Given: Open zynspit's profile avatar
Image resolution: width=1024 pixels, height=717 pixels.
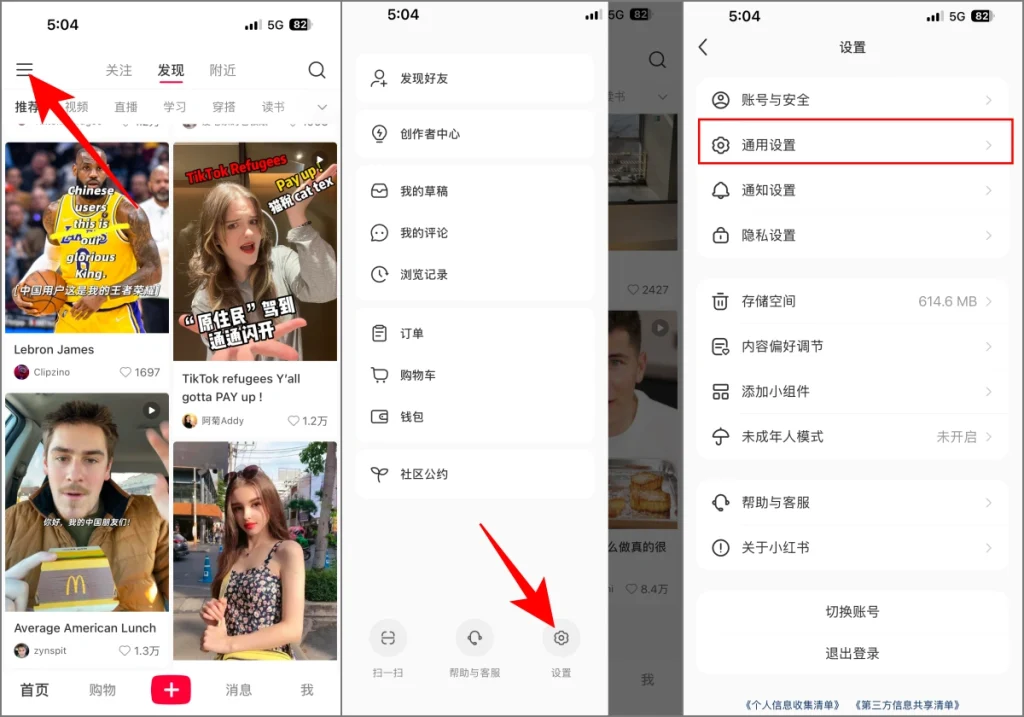Looking at the screenshot, I should 22,651.
